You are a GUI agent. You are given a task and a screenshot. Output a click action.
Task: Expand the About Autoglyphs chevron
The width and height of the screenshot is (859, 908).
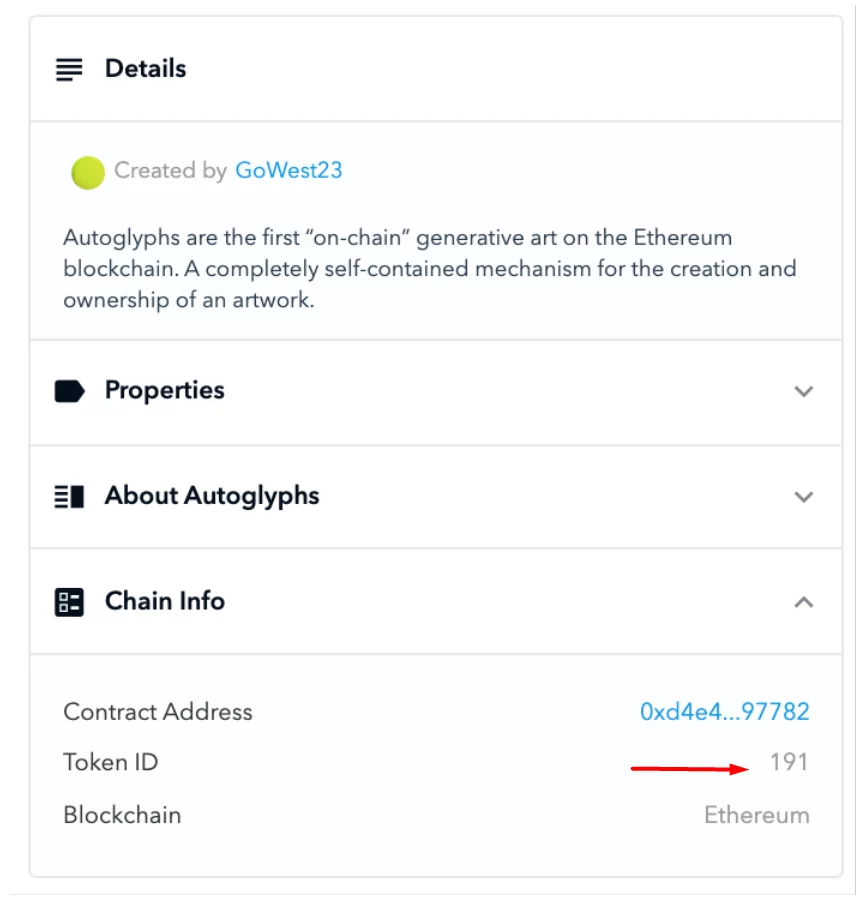pos(803,496)
